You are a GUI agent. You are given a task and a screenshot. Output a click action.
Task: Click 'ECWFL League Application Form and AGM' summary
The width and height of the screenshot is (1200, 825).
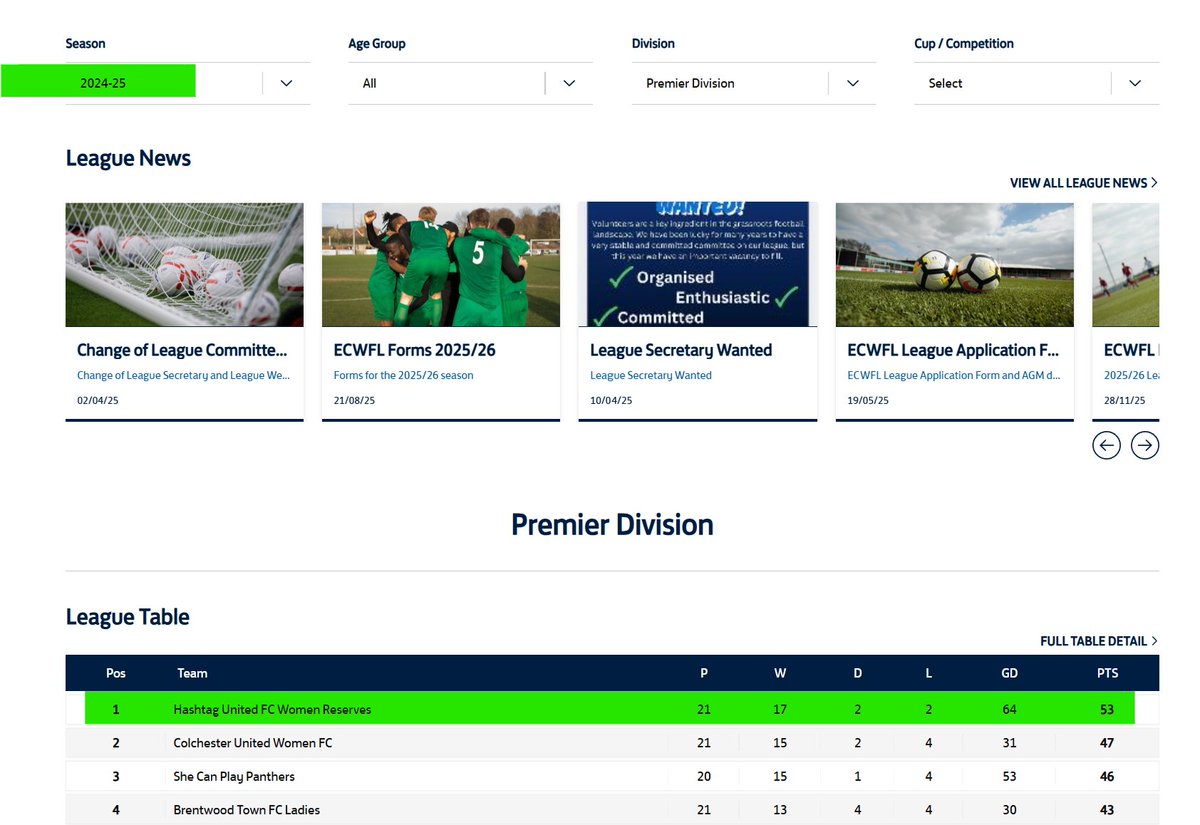click(954, 376)
